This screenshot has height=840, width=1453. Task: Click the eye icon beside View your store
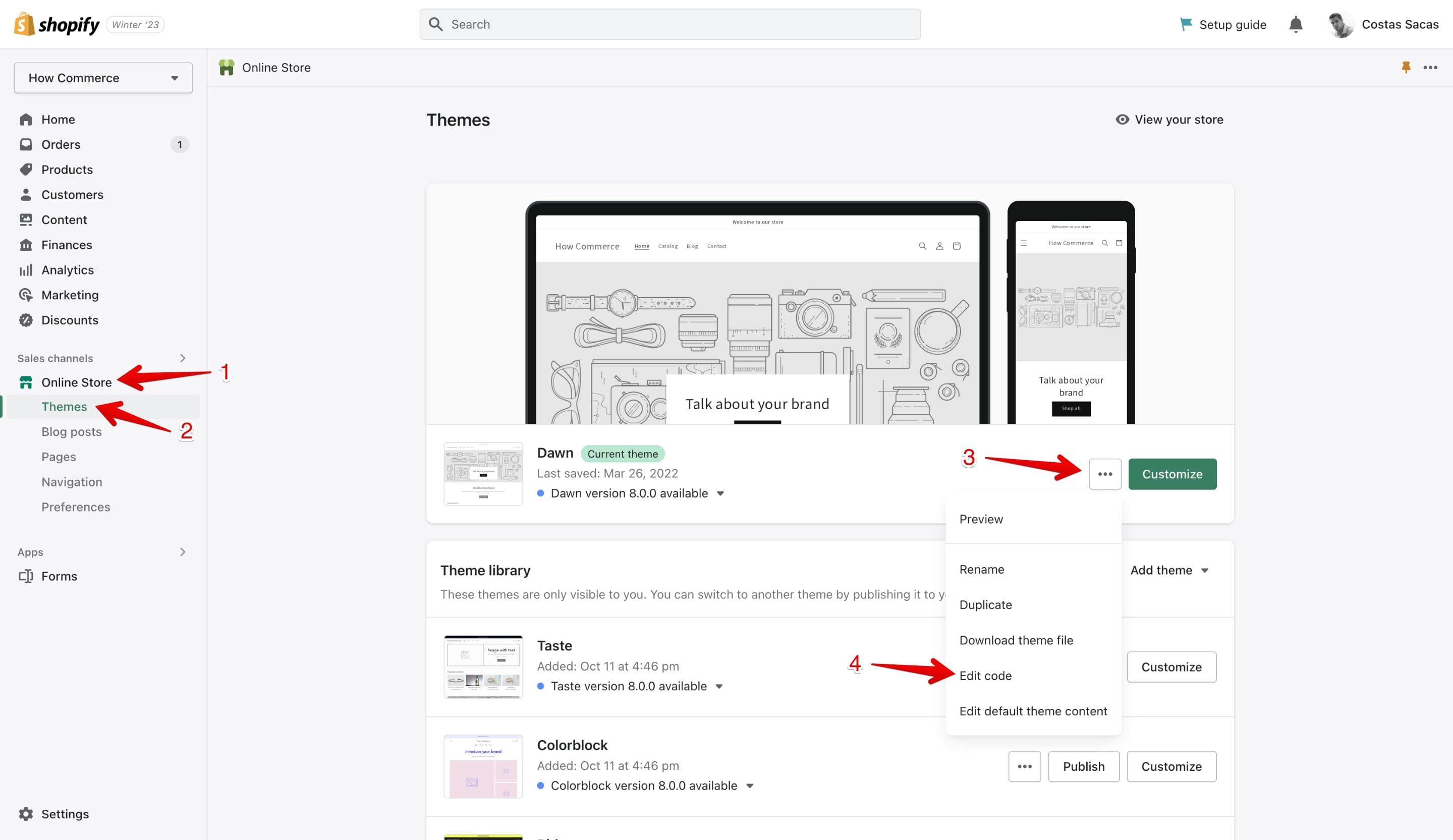click(x=1122, y=120)
